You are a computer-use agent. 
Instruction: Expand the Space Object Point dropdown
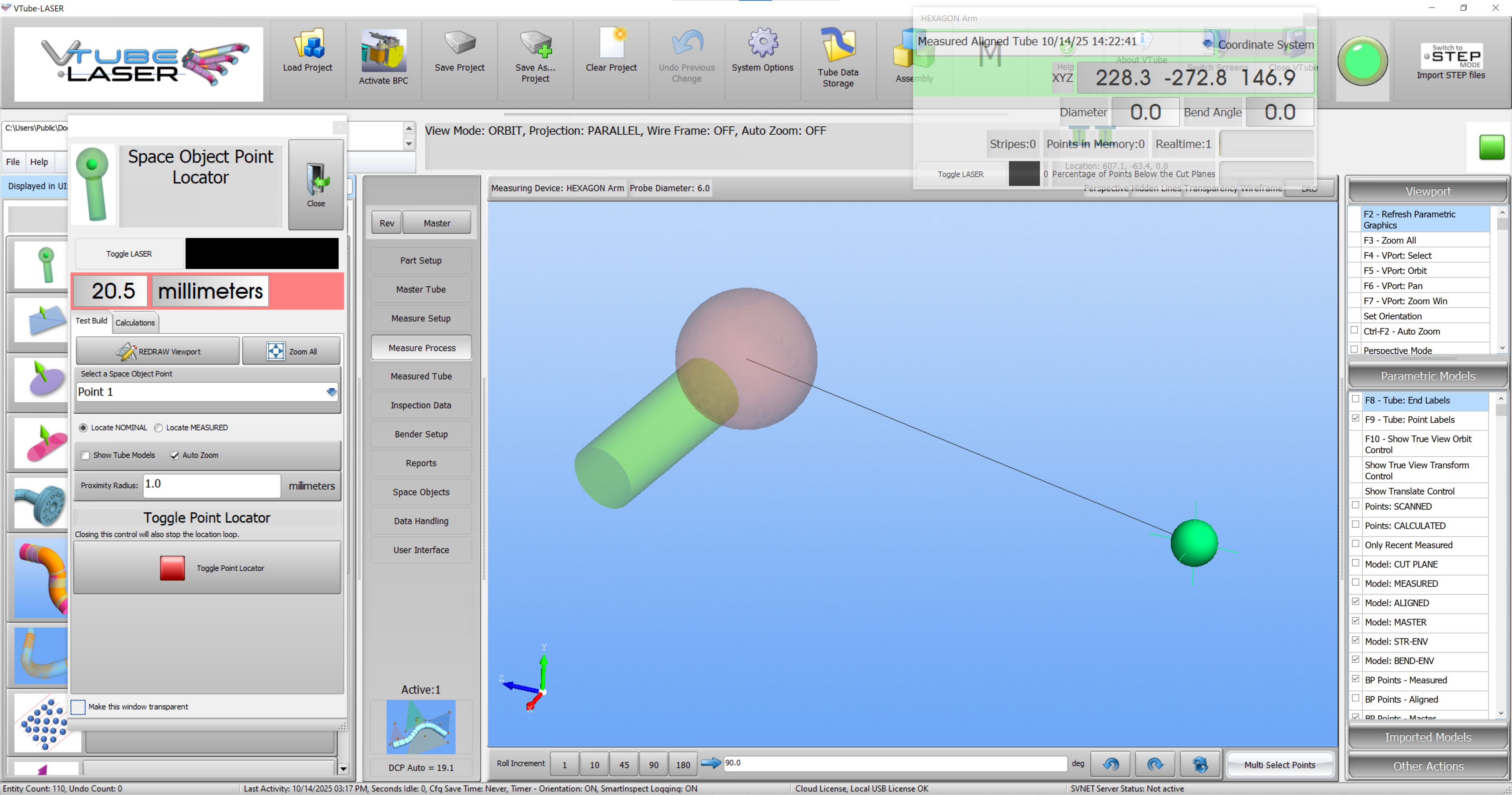pos(331,392)
